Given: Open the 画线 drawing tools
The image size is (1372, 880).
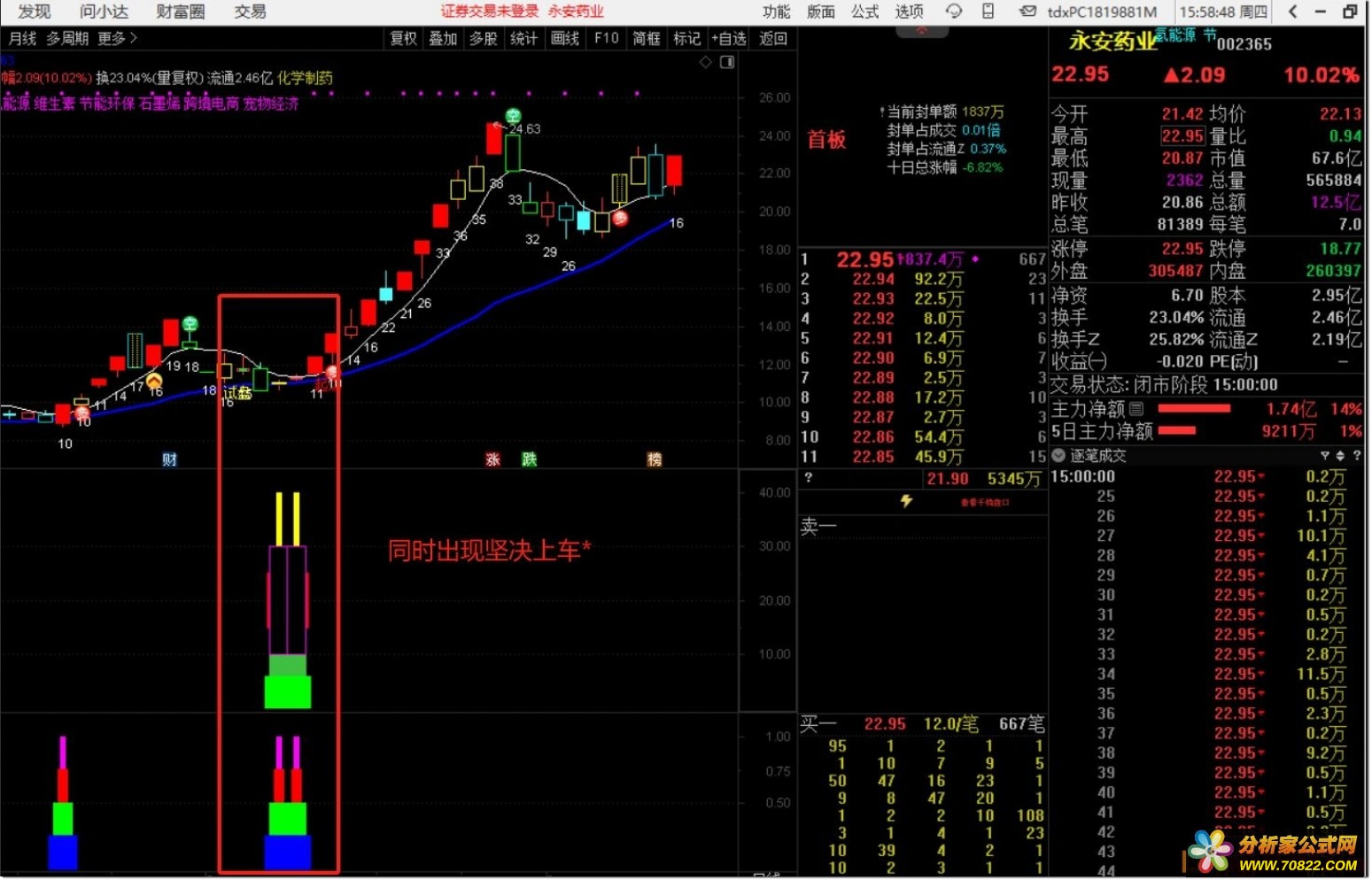Looking at the screenshot, I should point(565,38).
